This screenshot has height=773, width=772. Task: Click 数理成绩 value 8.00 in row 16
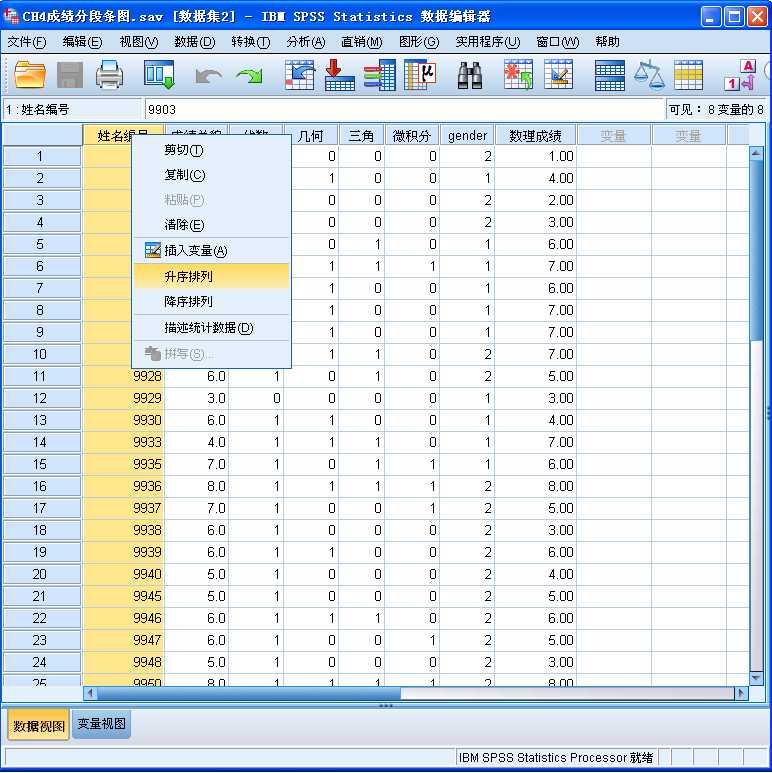535,486
